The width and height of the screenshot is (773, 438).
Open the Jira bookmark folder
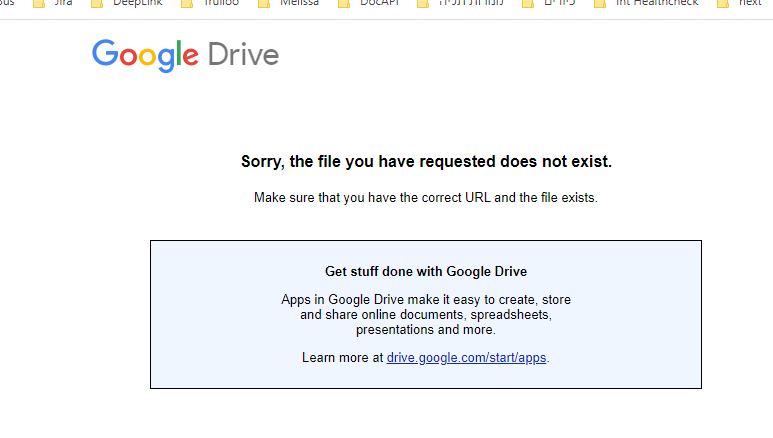point(53,3)
